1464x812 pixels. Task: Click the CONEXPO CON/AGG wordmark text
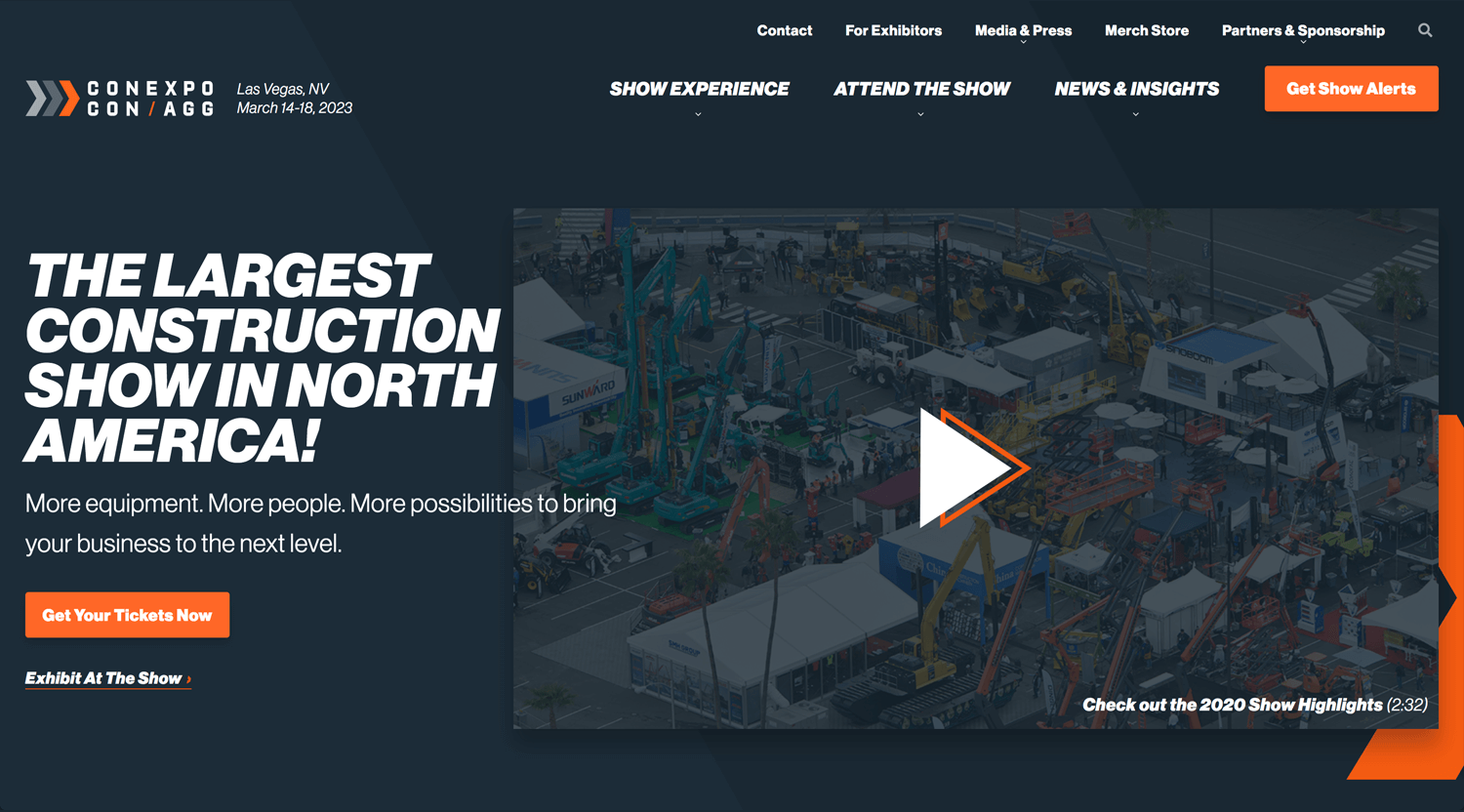pyautogui.click(x=150, y=99)
